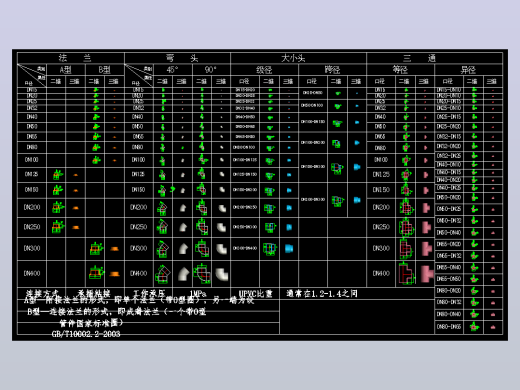This screenshot has height=390, width=520.
Task: Select the 2D B型 flange drawing for DN400
Action: [96, 273]
